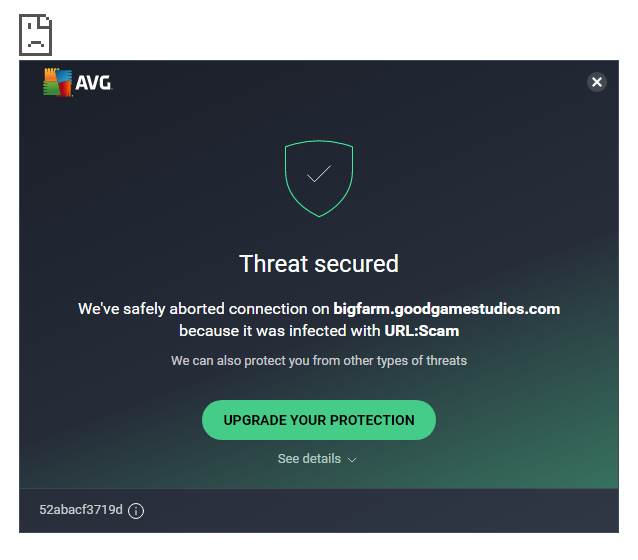The image size is (638, 560).
Task: Click "We can also protect you" text
Action: point(319,360)
